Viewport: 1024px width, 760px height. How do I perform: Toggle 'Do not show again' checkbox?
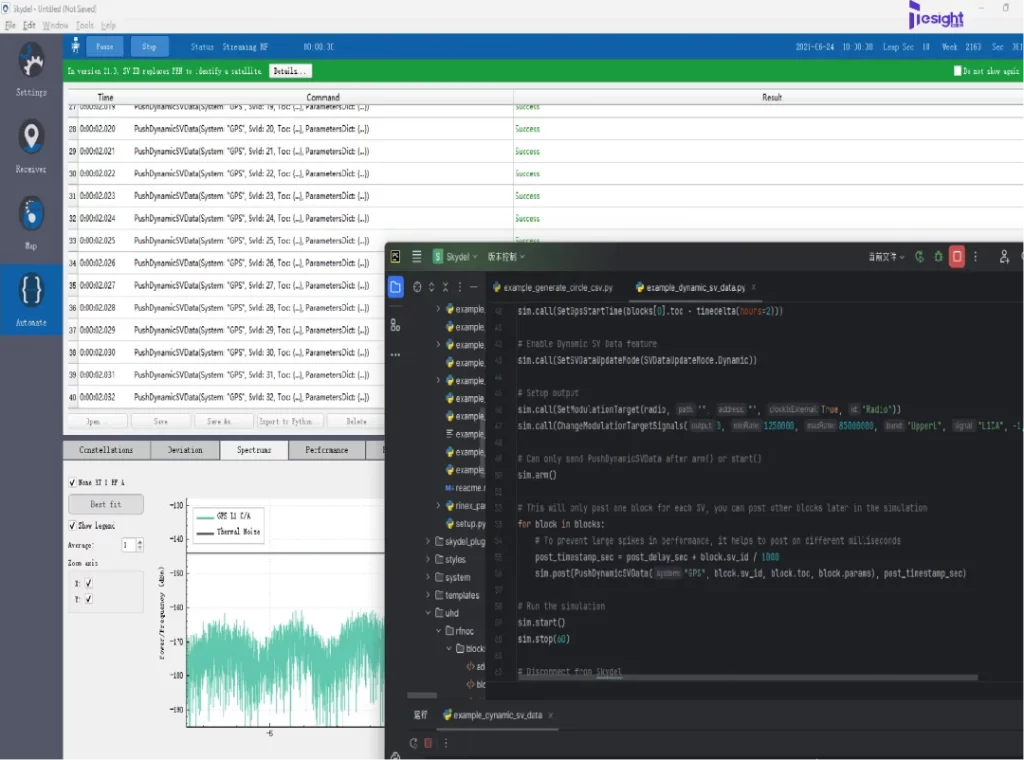tap(957, 71)
